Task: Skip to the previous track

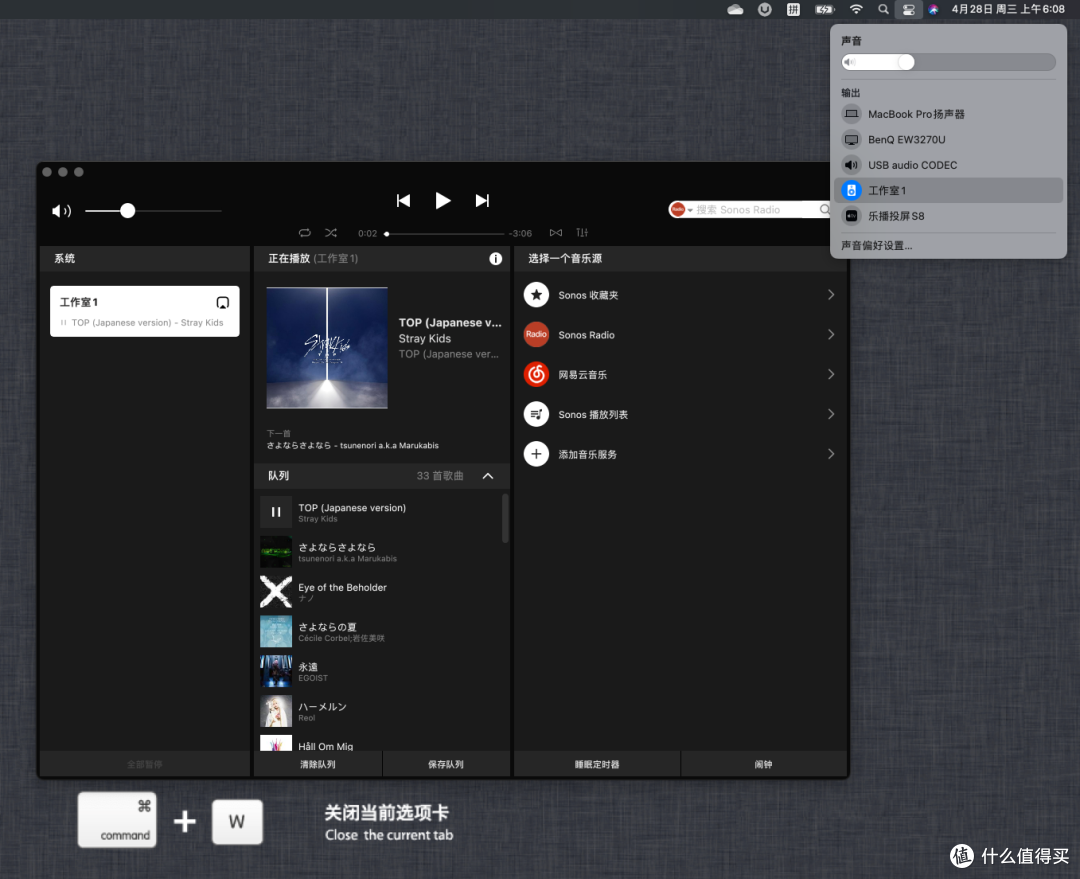Action: click(403, 200)
